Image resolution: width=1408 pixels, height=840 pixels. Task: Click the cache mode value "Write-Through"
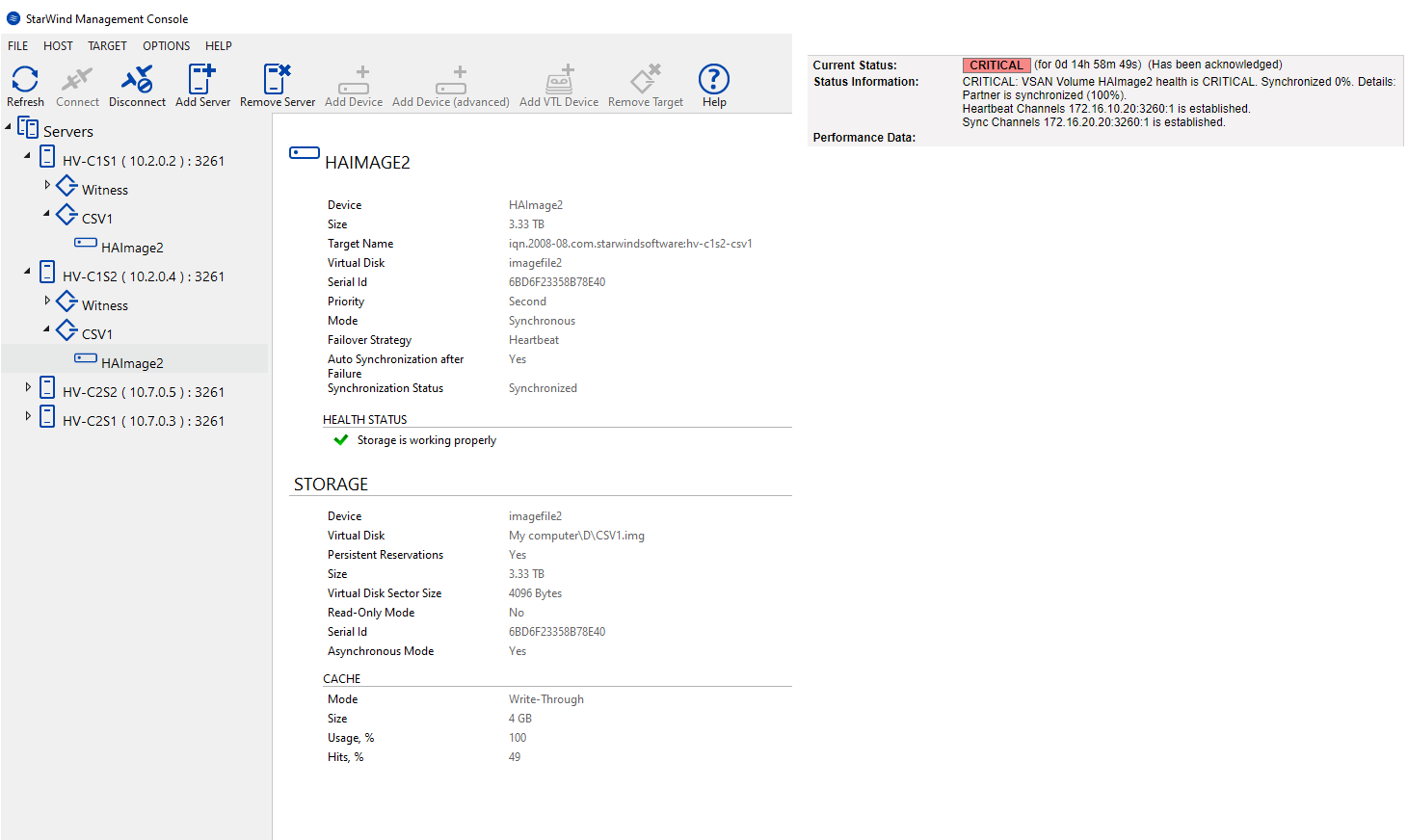pyautogui.click(x=546, y=699)
